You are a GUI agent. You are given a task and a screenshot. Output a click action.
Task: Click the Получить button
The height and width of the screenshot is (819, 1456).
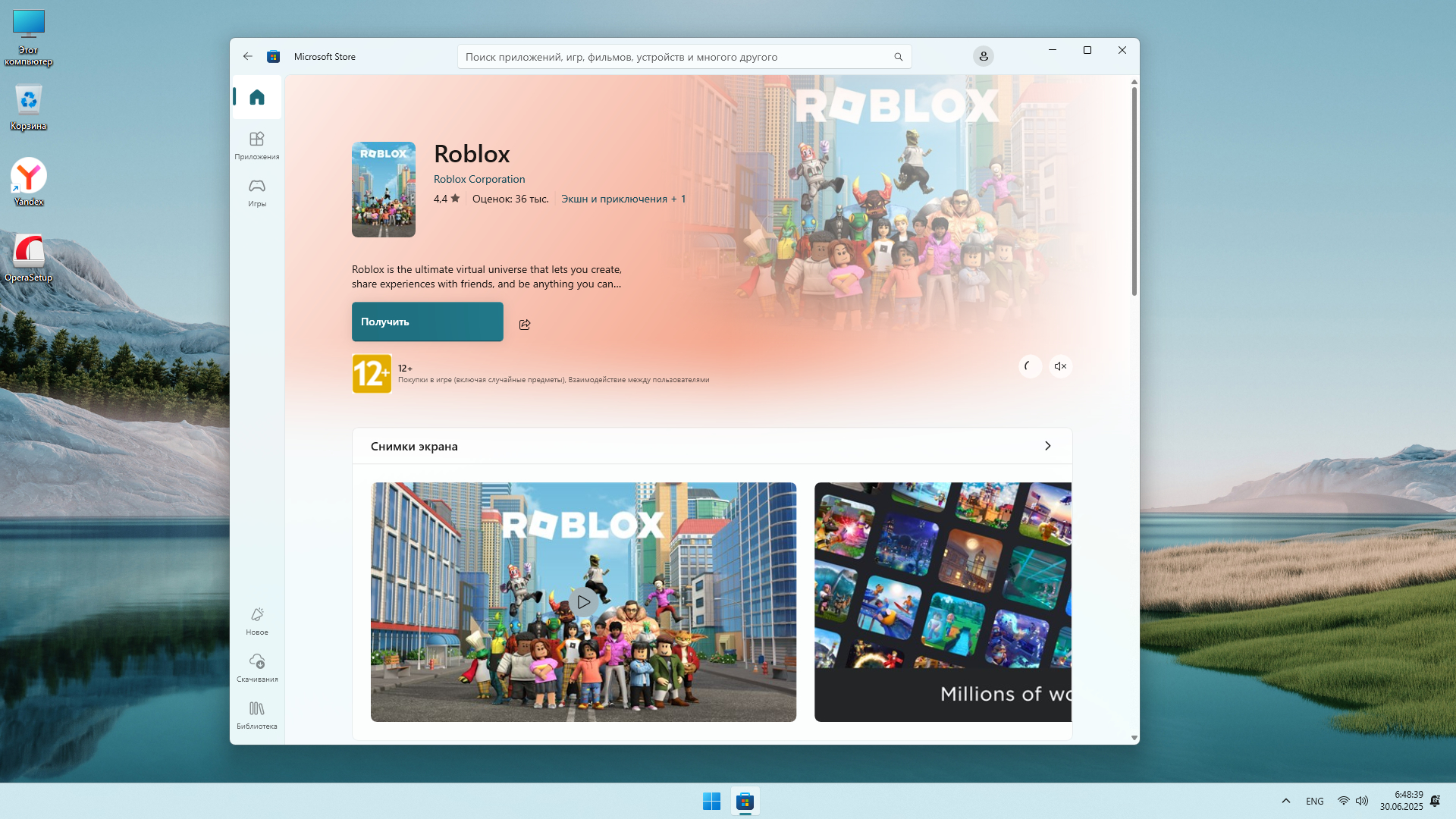point(427,322)
